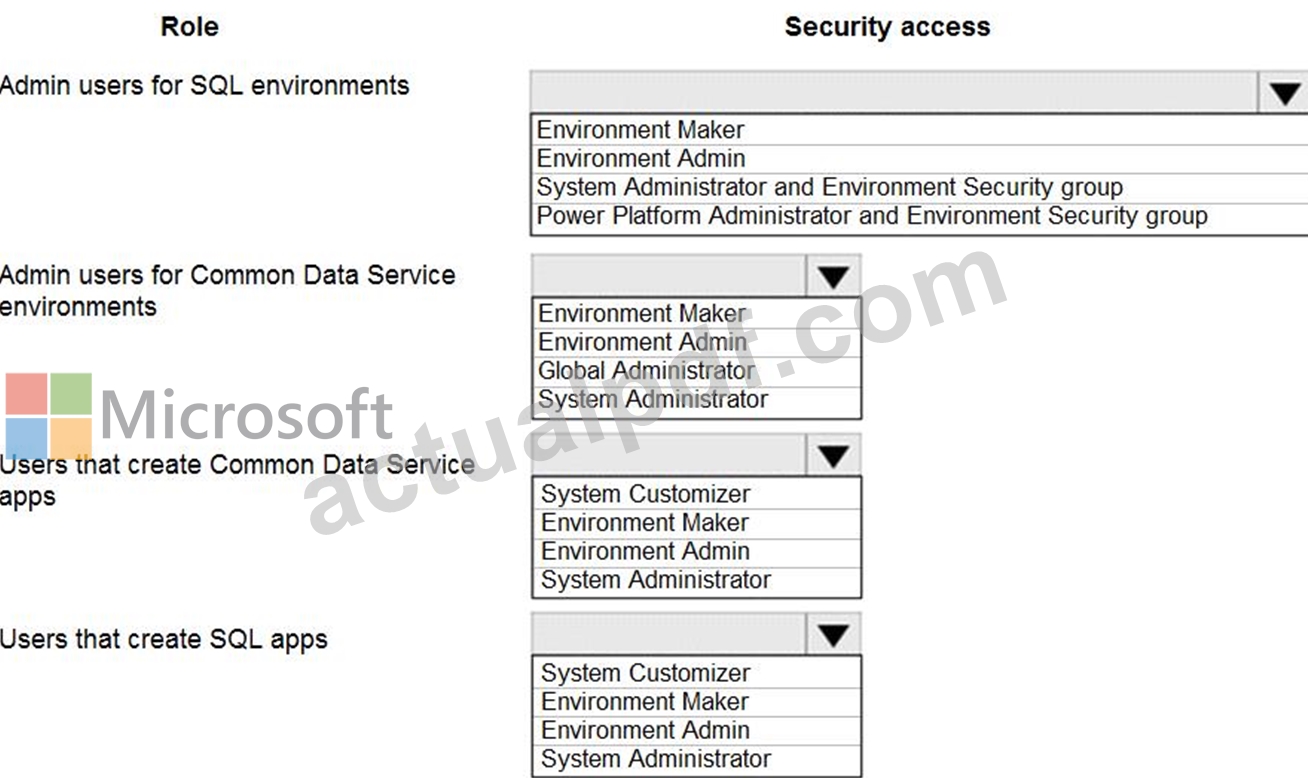Pick Environment Admin for SQL apps creators
The width and height of the screenshot is (1308, 778).
(x=696, y=730)
